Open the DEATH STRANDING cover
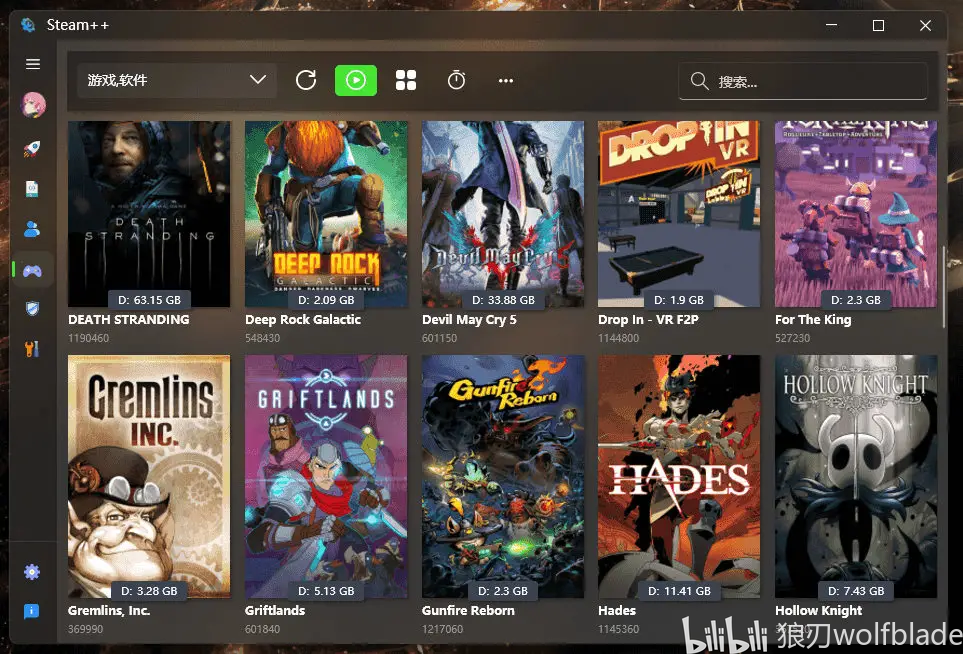Viewport: 963px width, 654px height. (x=149, y=214)
